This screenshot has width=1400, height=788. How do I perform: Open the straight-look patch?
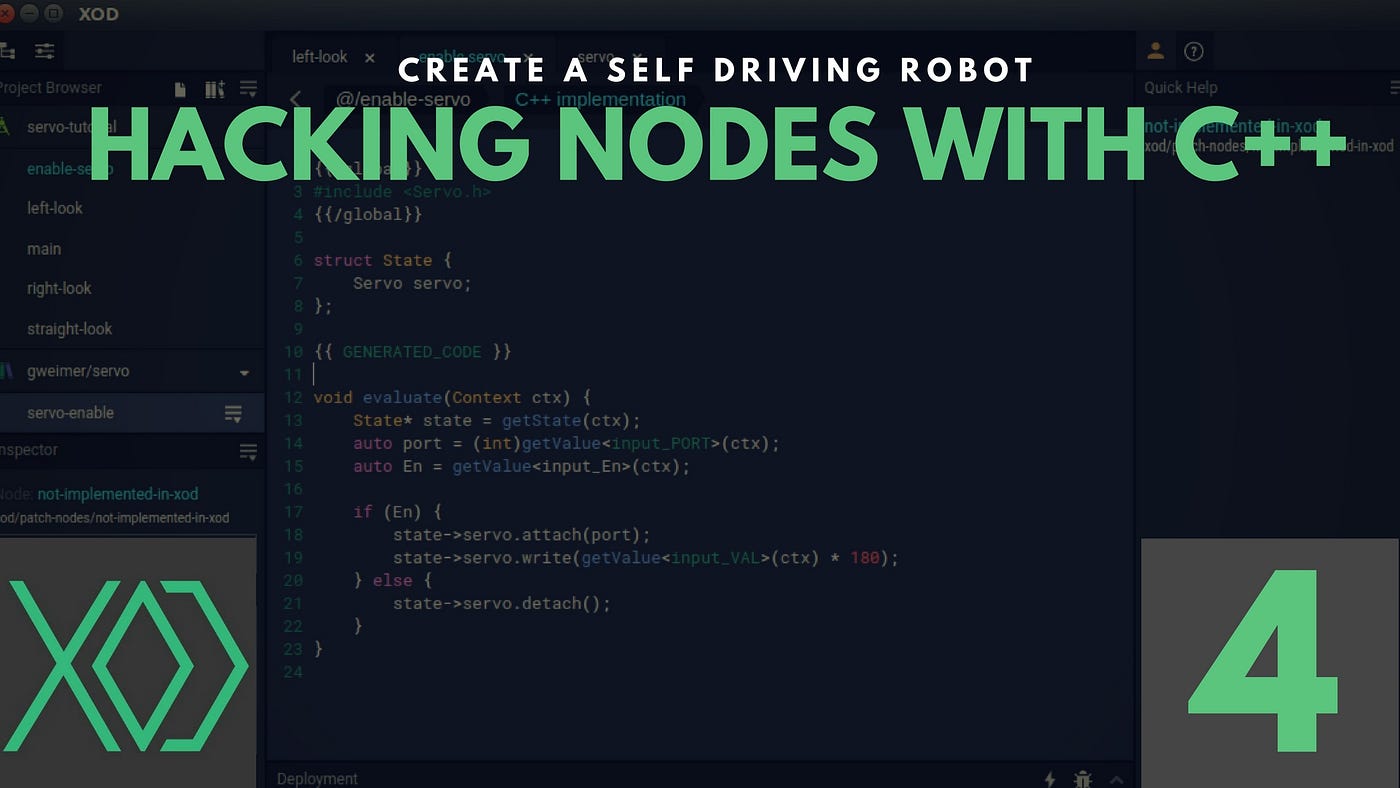point(70,329)
